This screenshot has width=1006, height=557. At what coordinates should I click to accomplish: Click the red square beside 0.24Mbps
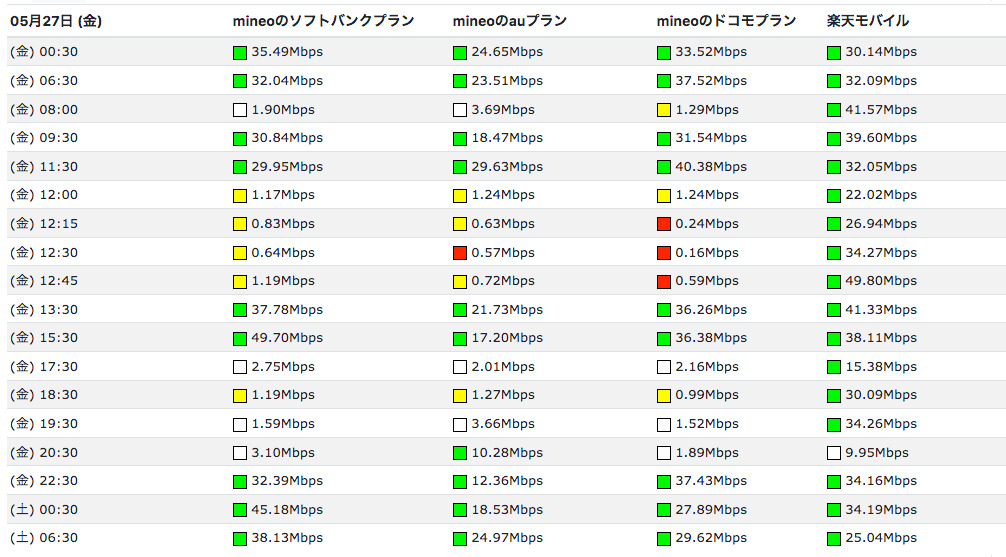coord(664,224)
